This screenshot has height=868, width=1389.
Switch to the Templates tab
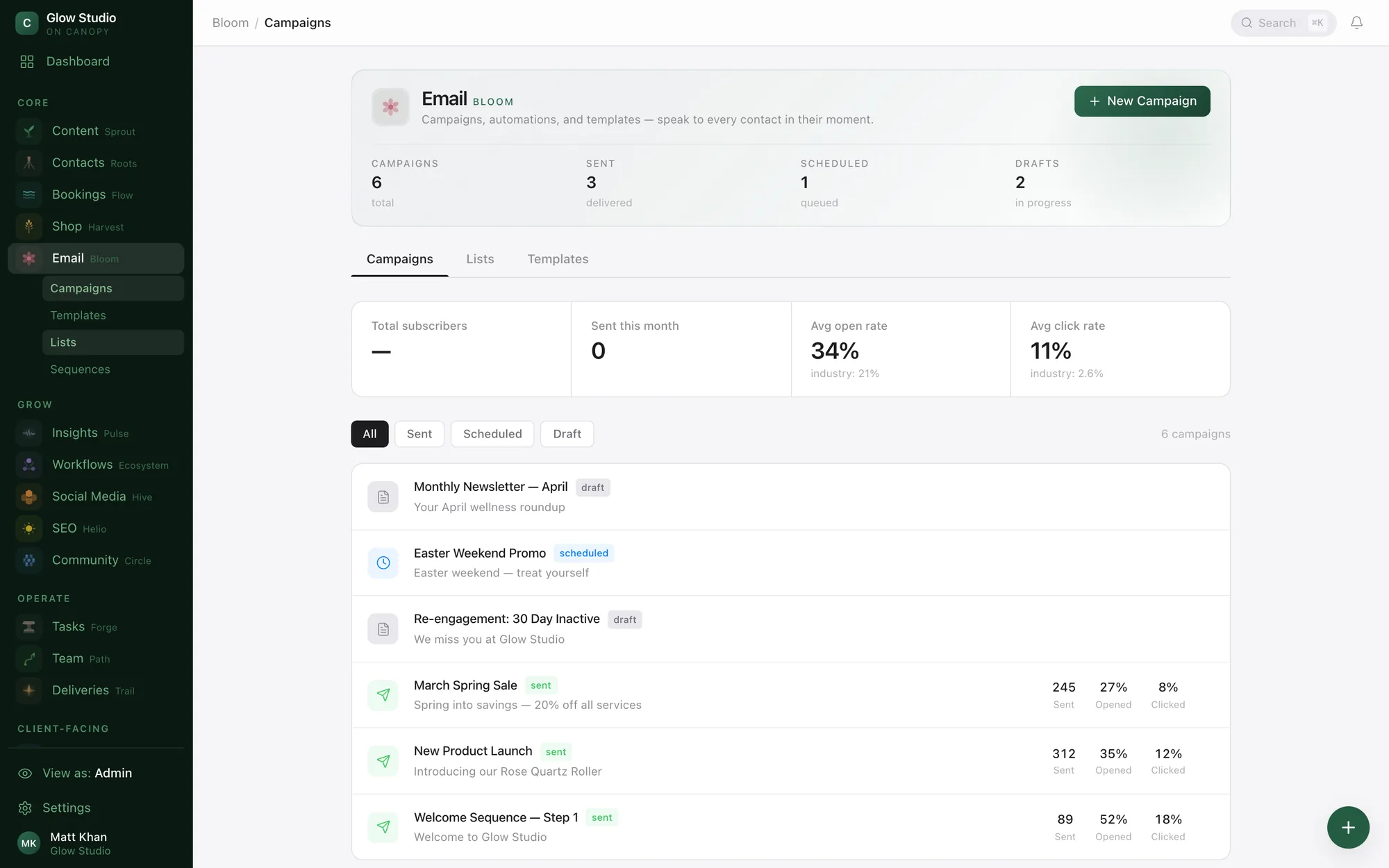(x=558, y=259)
